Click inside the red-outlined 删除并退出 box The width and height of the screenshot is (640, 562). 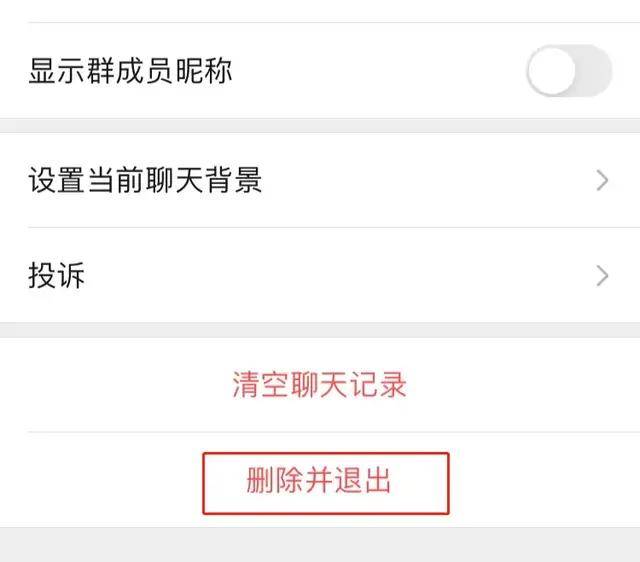tap(325, 483)
